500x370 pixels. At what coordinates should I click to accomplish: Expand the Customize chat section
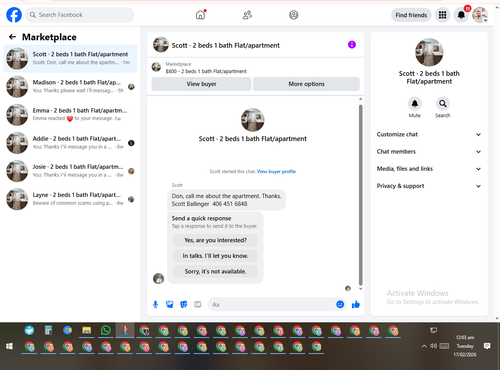pos(429,134)
